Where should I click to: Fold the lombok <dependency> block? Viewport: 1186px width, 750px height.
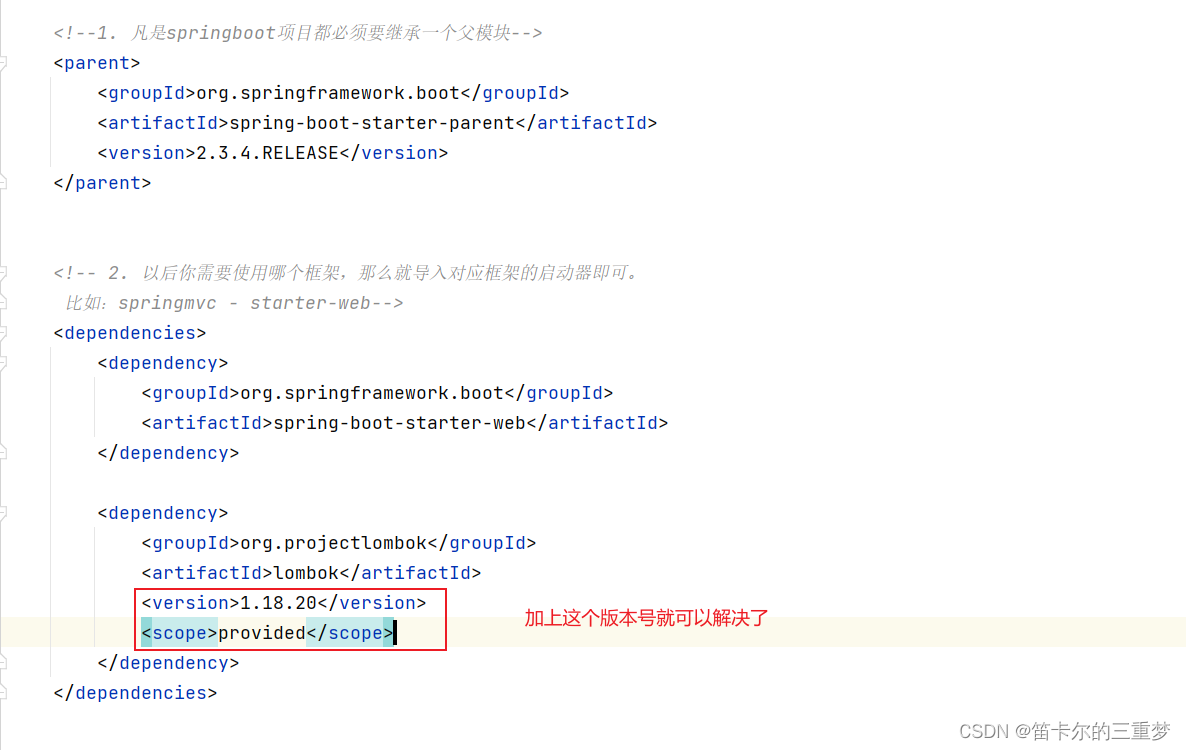click(x=3, y=513)
